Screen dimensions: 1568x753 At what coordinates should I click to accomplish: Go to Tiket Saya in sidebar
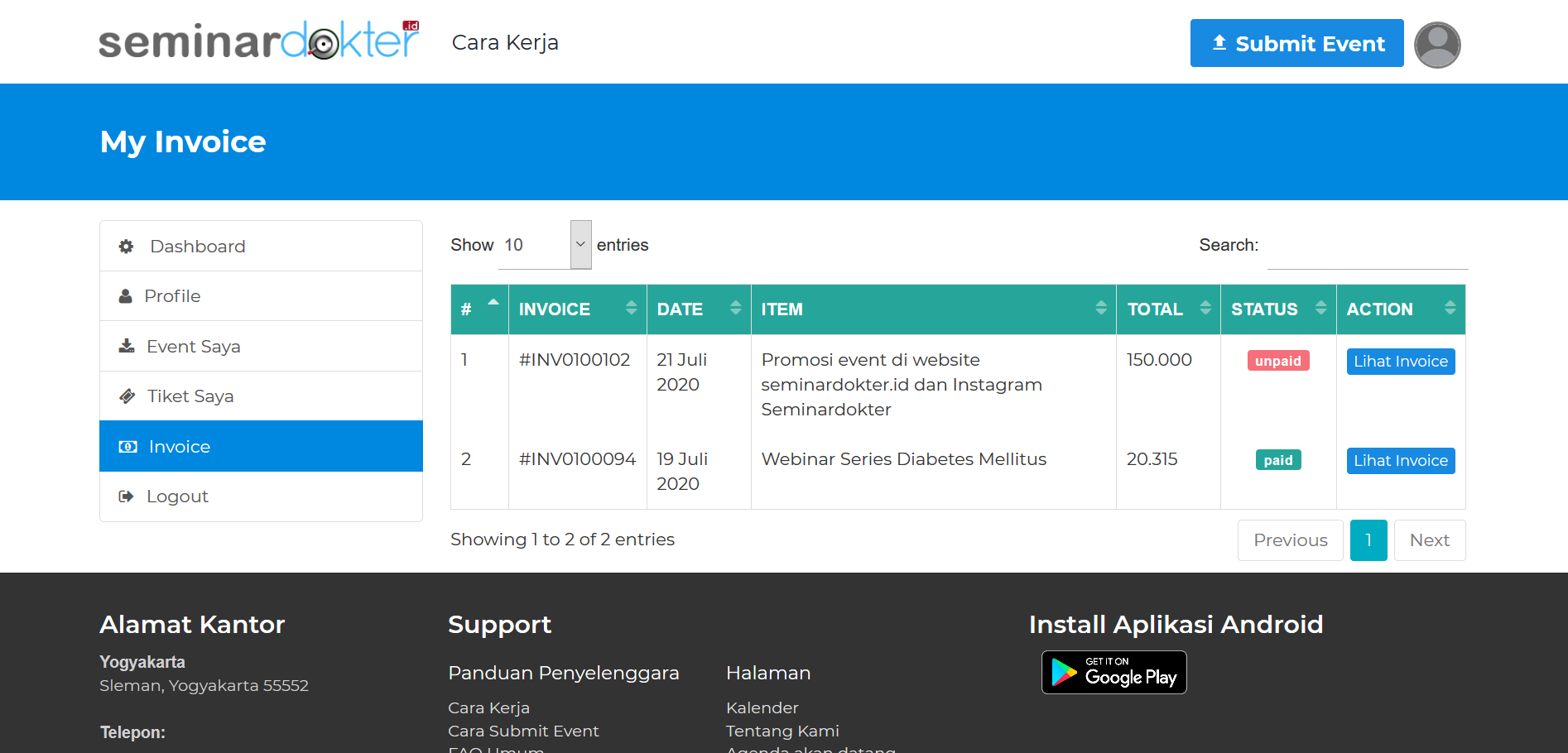tap(190, 396)
